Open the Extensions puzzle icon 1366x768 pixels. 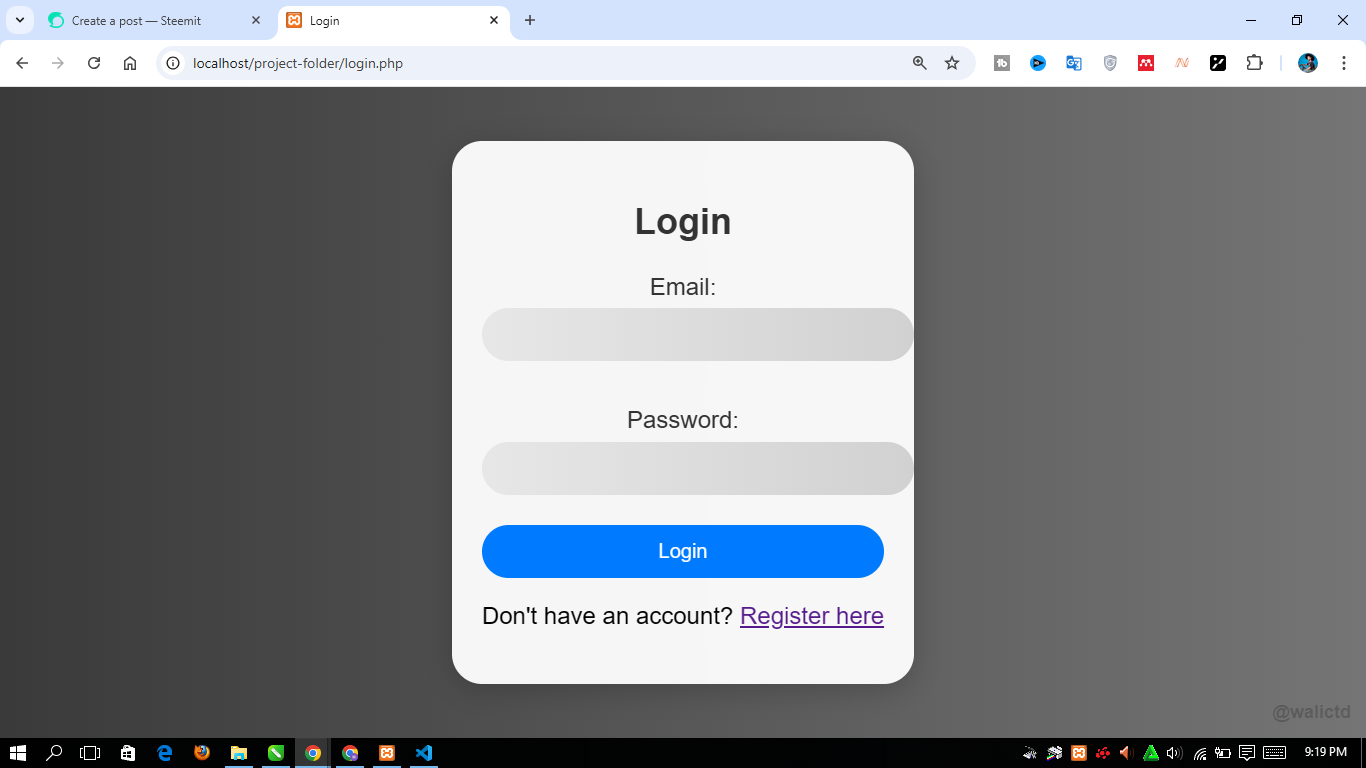pos(1254,63)
